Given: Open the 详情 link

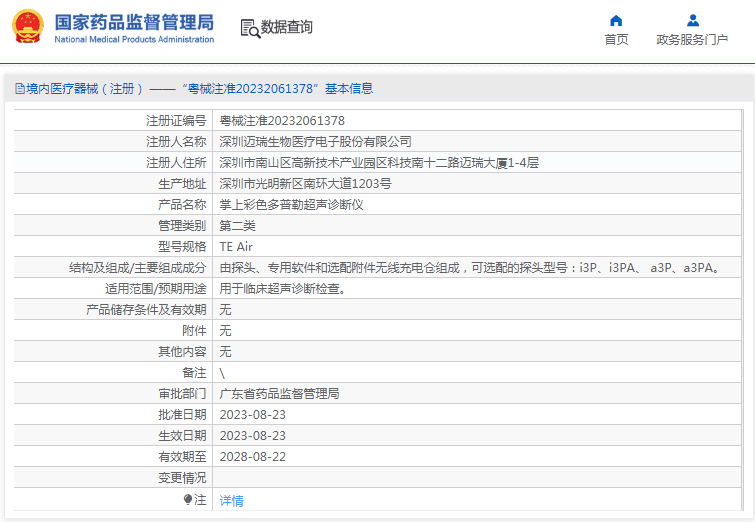Looking at the screenshot, I should pos(232,501).
